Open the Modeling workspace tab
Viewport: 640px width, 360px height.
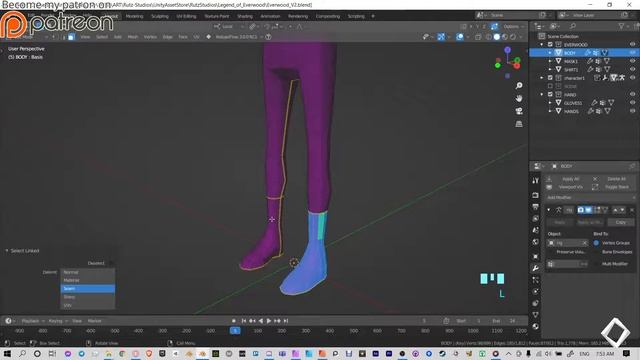coord(134,16)
